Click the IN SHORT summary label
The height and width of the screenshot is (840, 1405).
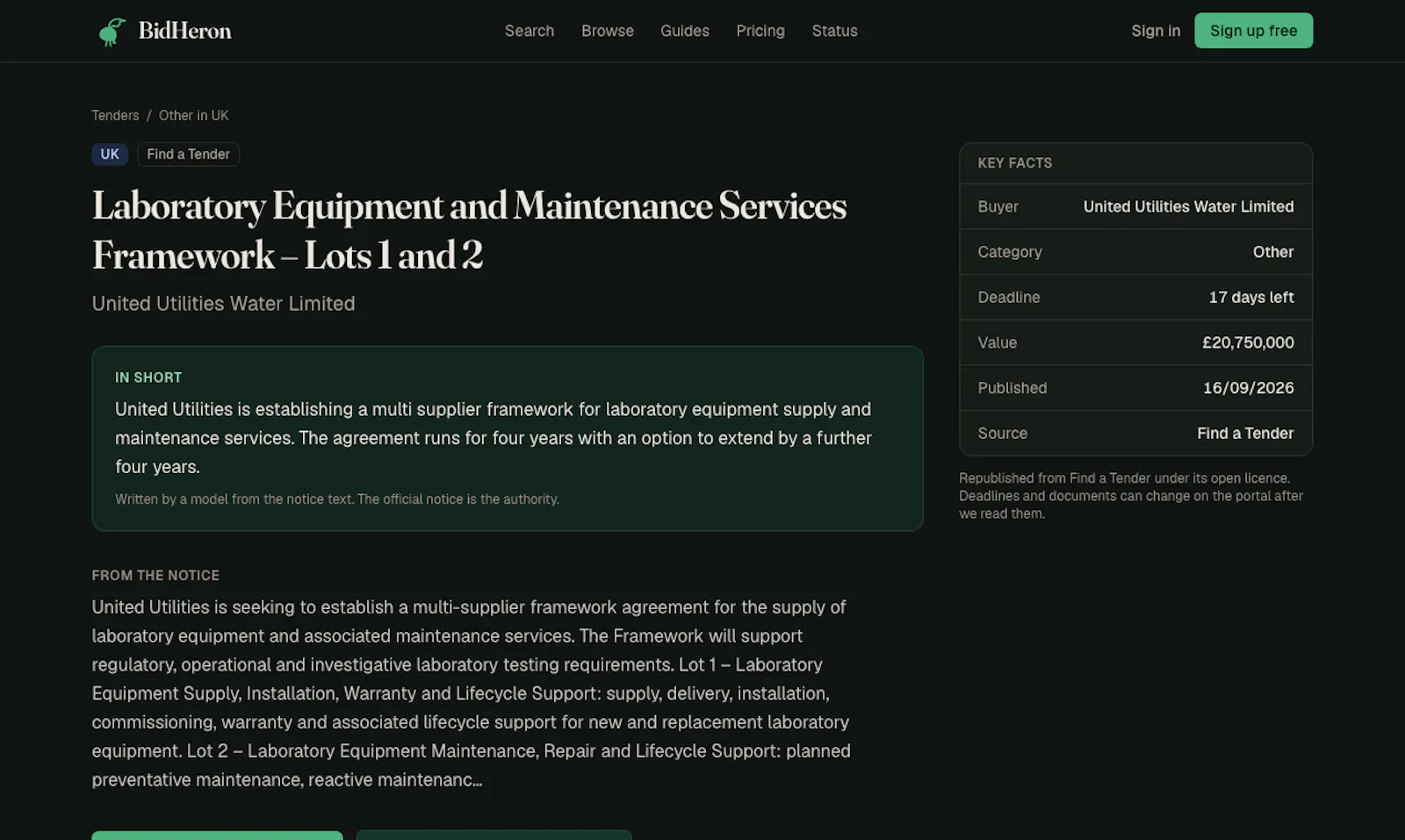click(x=148, y=377)
